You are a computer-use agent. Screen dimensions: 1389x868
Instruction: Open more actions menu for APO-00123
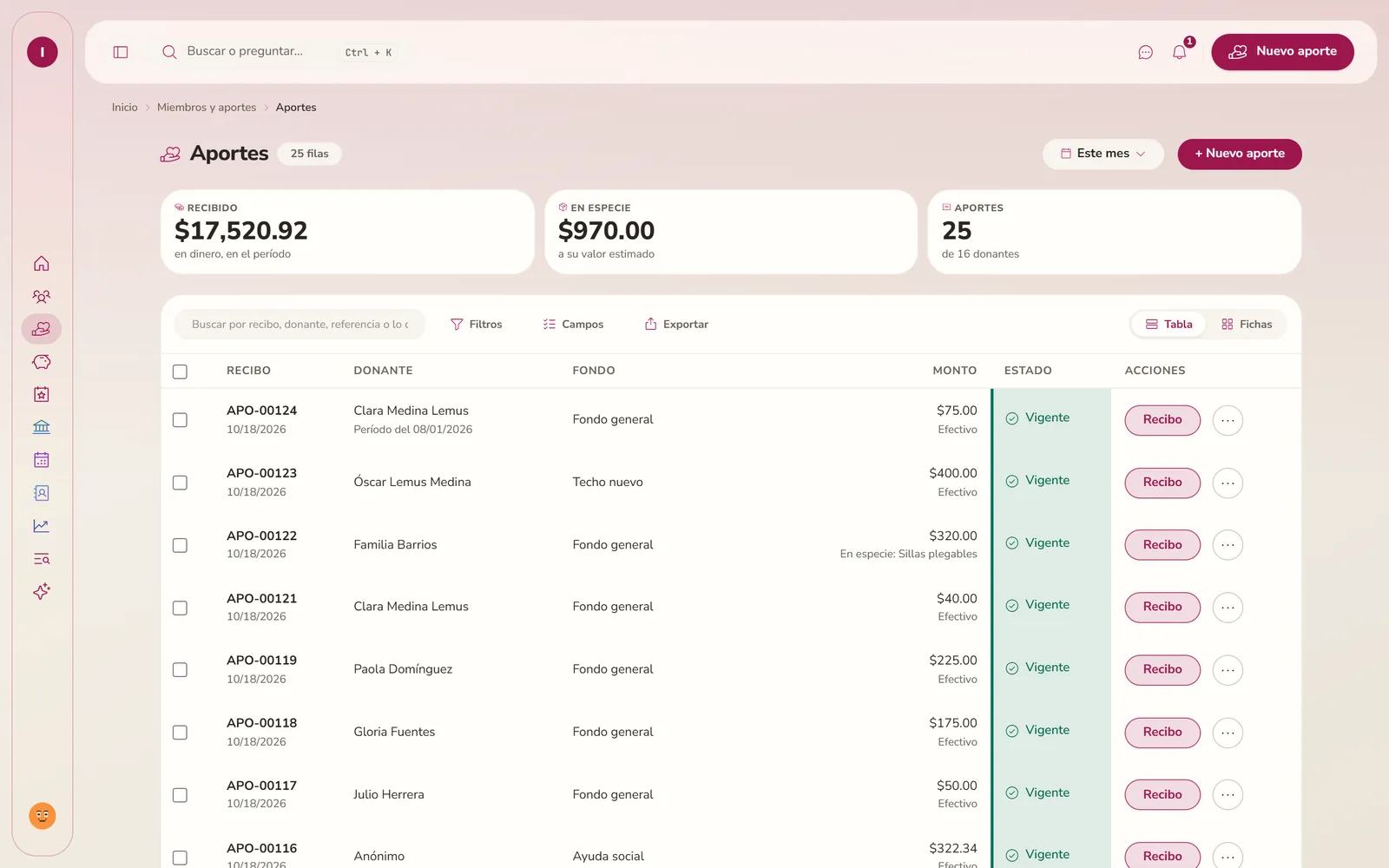click(1228, 483)
